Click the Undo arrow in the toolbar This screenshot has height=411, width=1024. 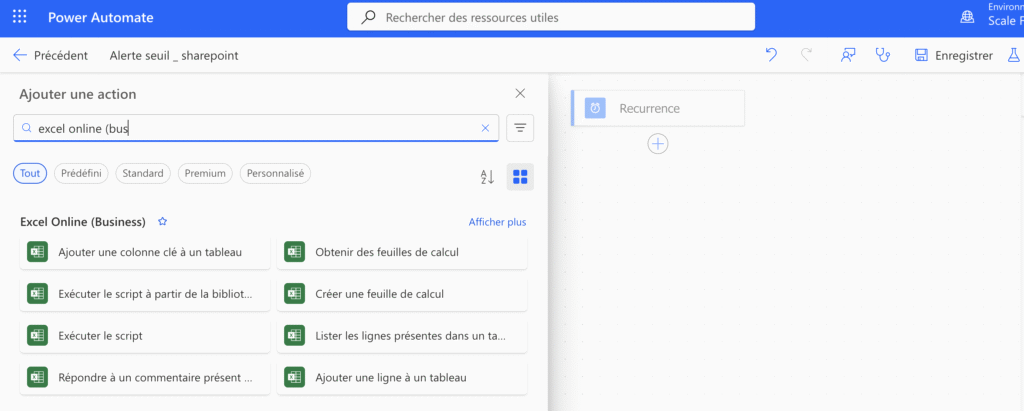coord(771,56)
